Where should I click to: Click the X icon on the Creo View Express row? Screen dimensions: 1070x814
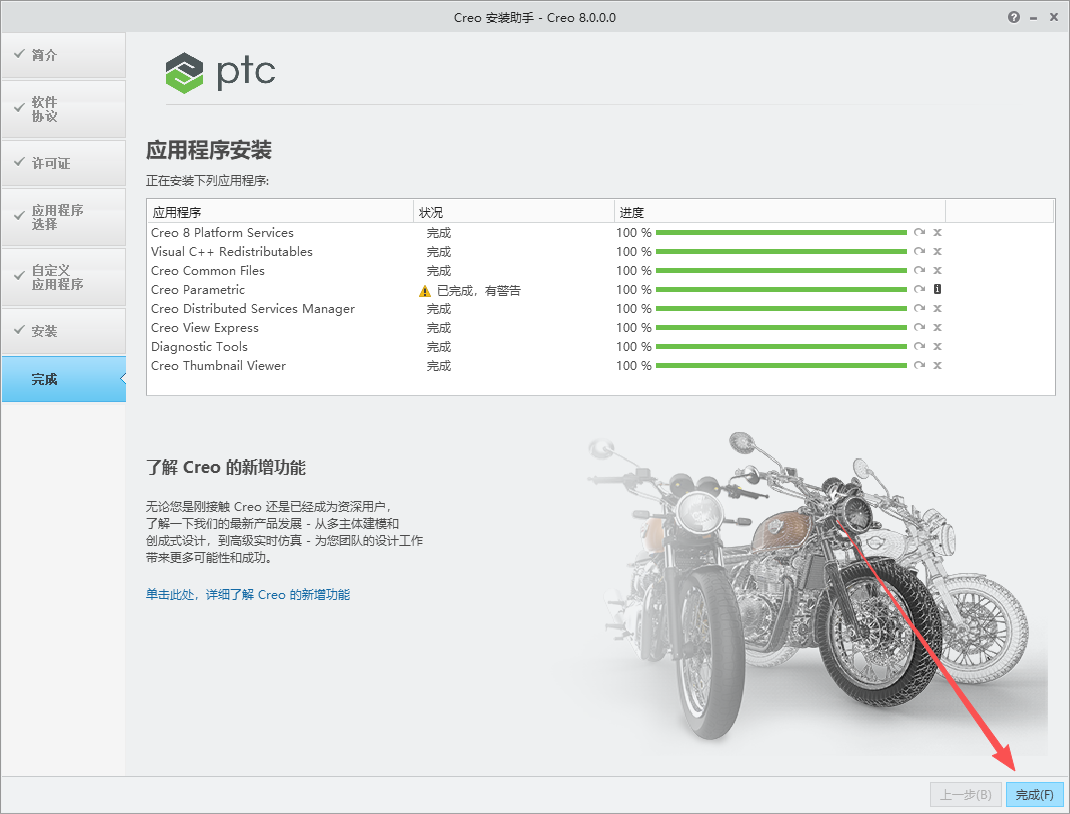coord(937,327)
